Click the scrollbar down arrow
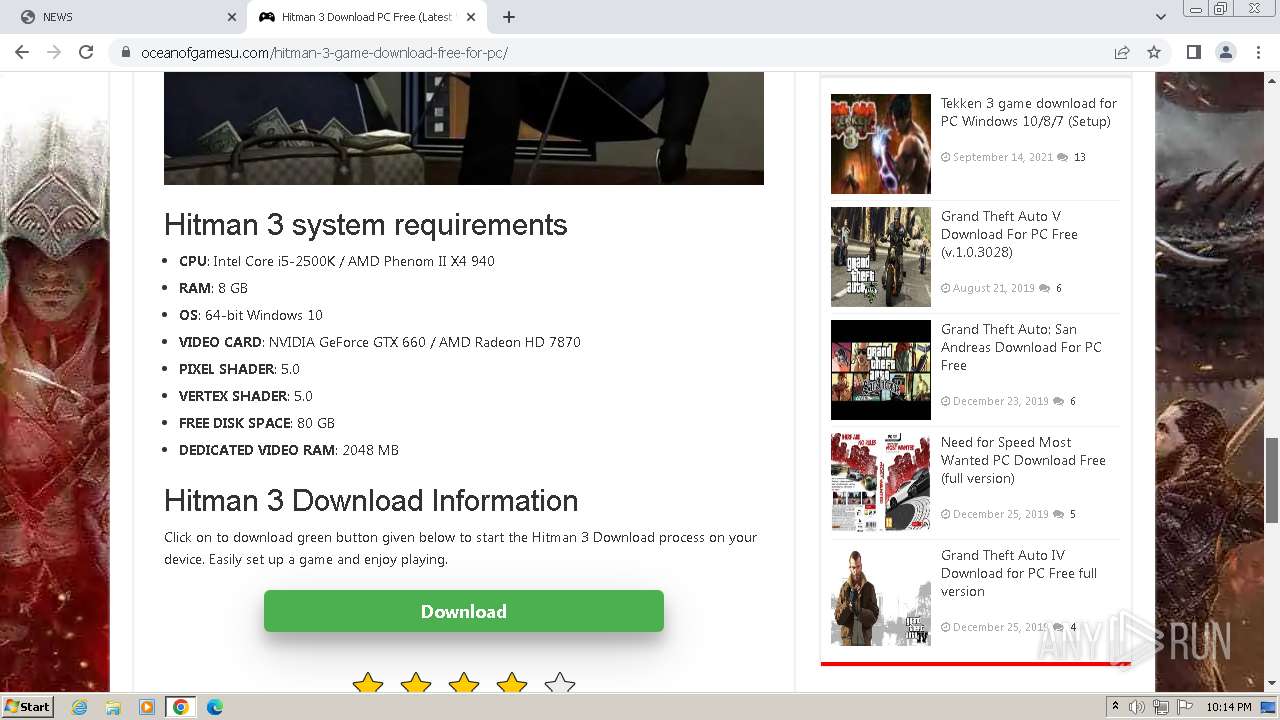The width and height of the screenshot is (1280, 720). [1272, 684]
